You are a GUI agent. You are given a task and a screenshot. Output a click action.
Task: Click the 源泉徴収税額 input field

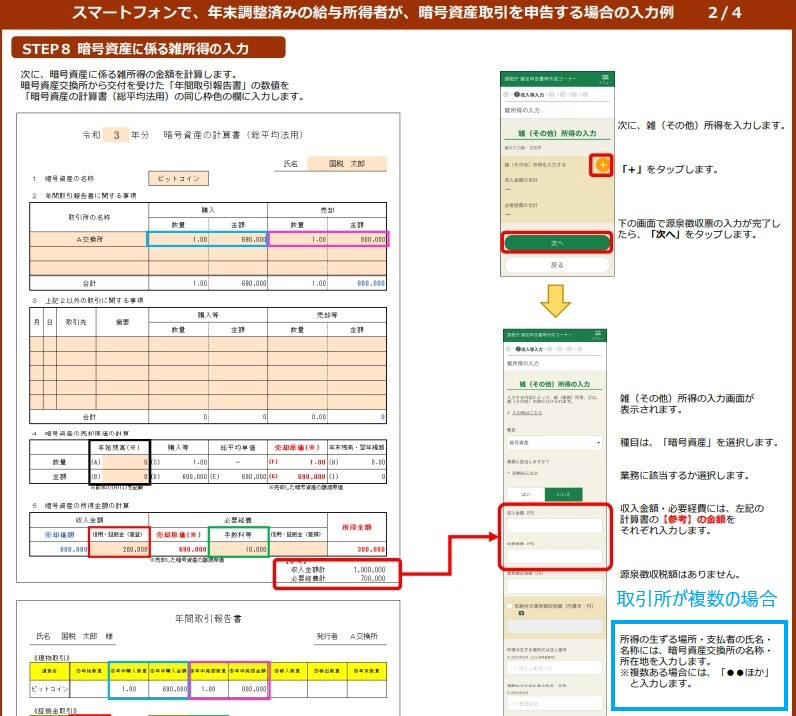click(x=554, y=586)
